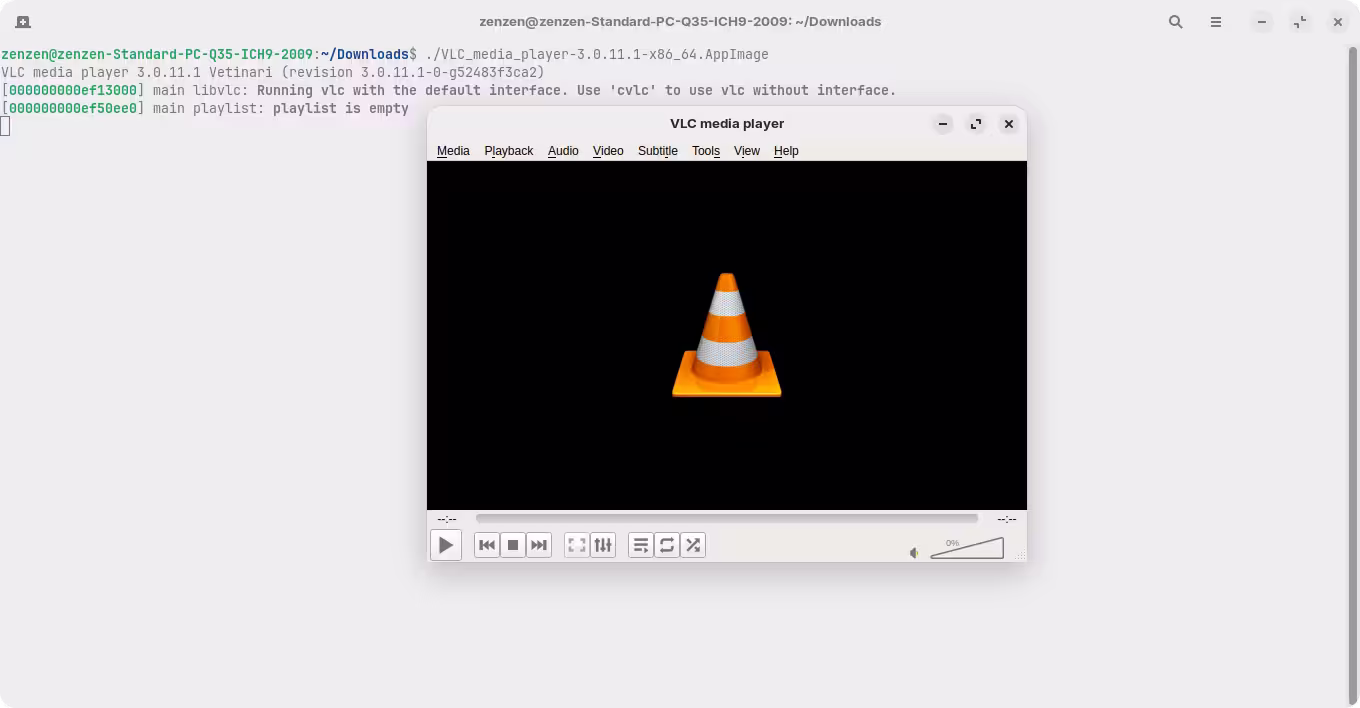Click the Next media track button
This screenshot has height=708, width=1360.
pos(539,545)
